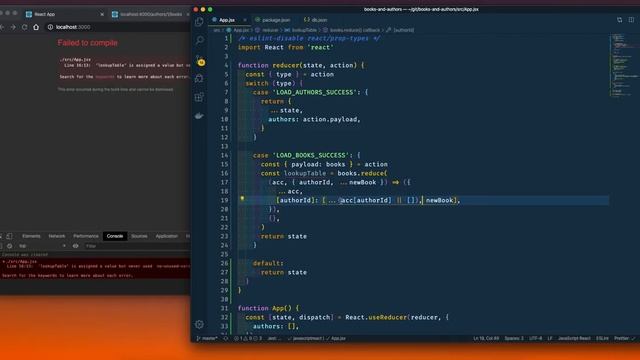Click the LF end-of-line selector
This screenshot has width=640, height=360.
550,338
